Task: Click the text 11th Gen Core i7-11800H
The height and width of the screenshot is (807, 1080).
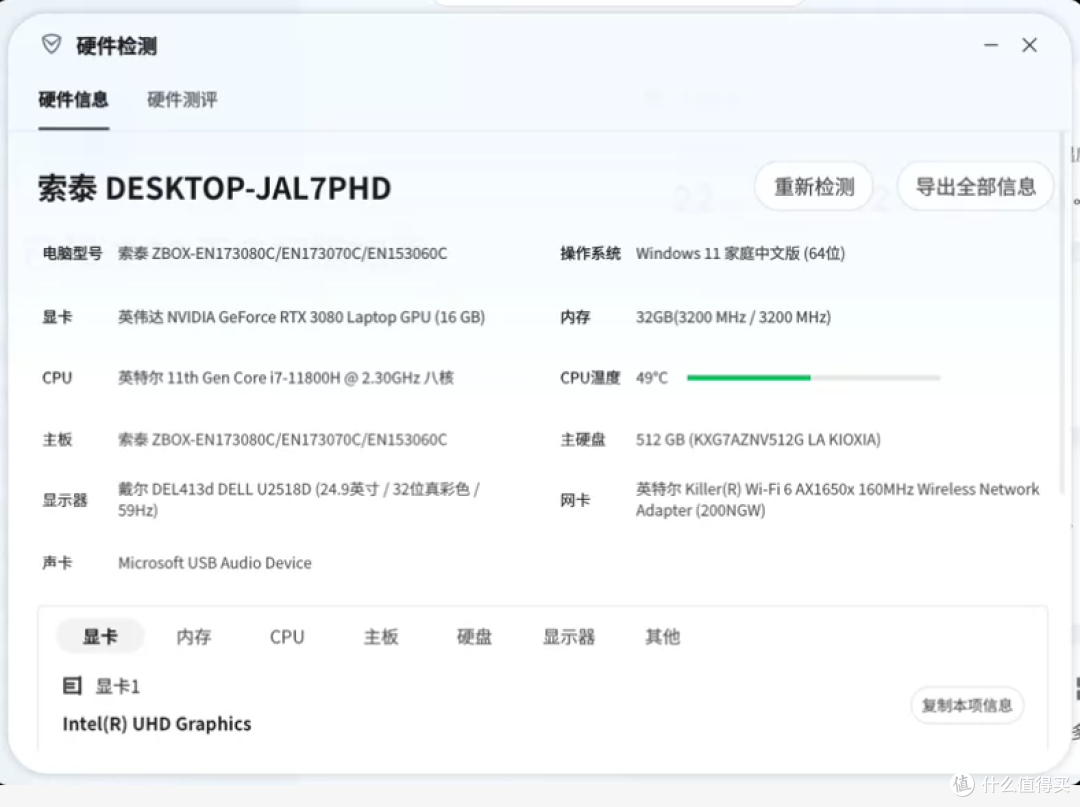Action: coord(254,377)
